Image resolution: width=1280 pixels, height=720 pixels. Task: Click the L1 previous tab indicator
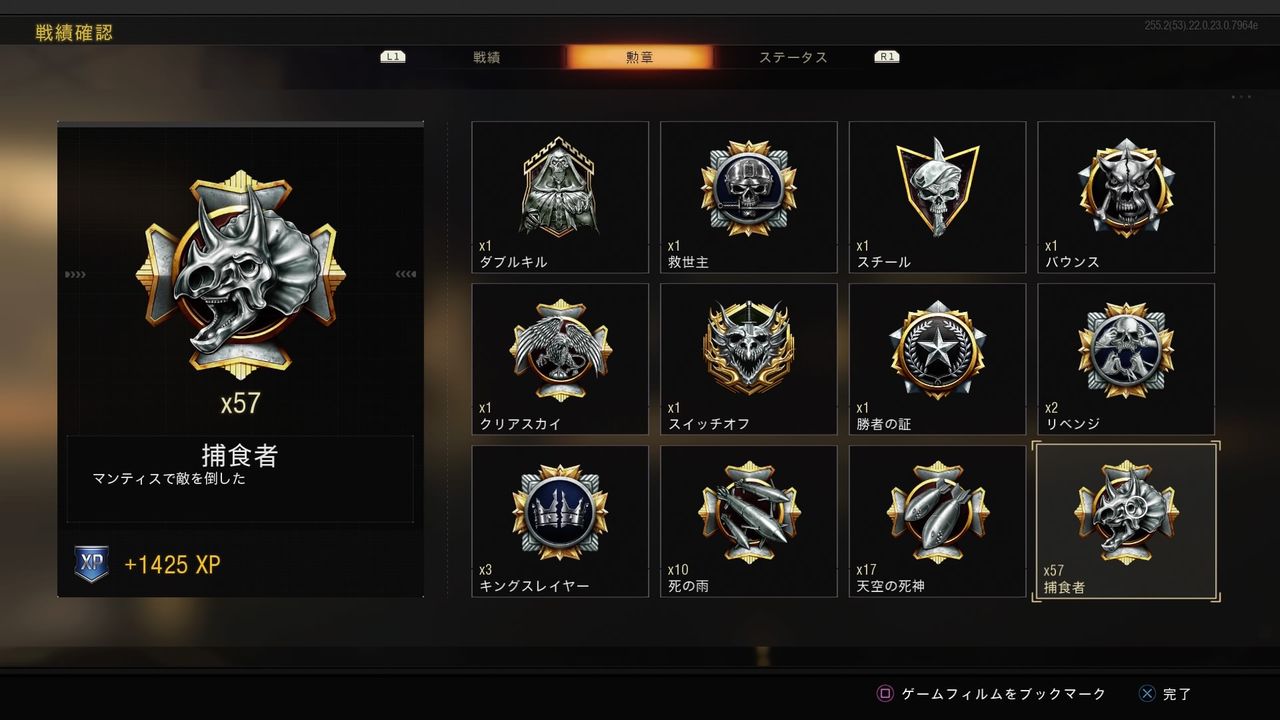[x=393, y=57]
